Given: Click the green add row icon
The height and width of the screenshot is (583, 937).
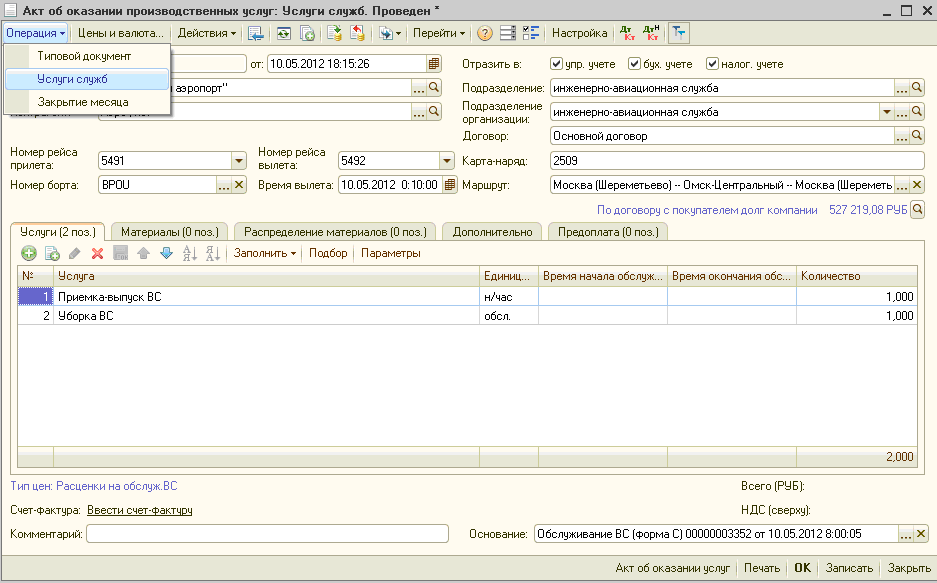Looking at the screenshot, I should tap(29, 254).
